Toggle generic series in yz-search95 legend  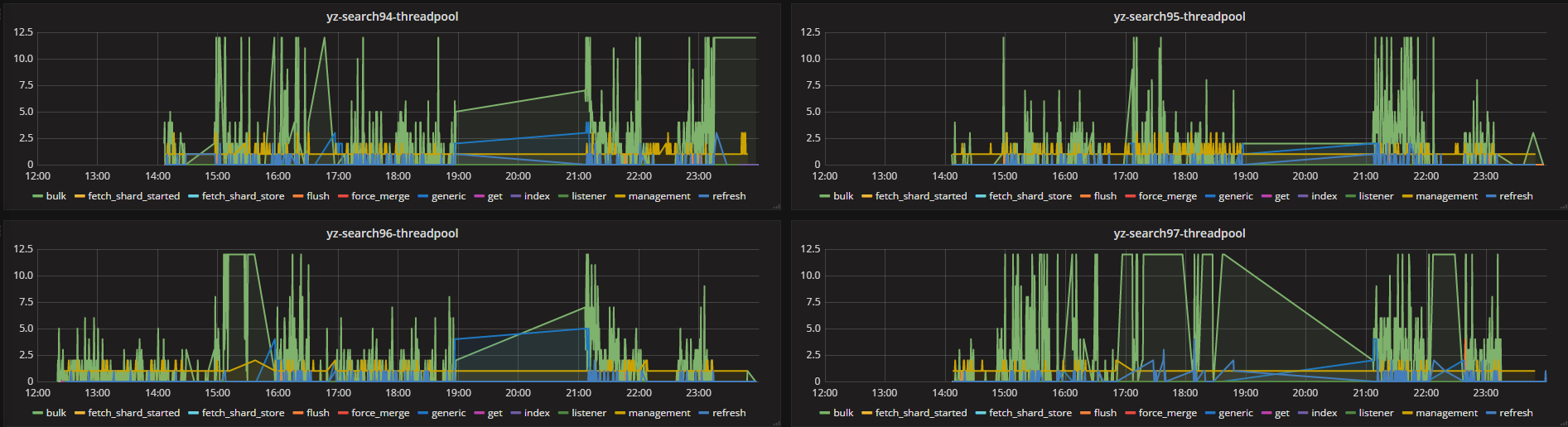[1235, 196]
